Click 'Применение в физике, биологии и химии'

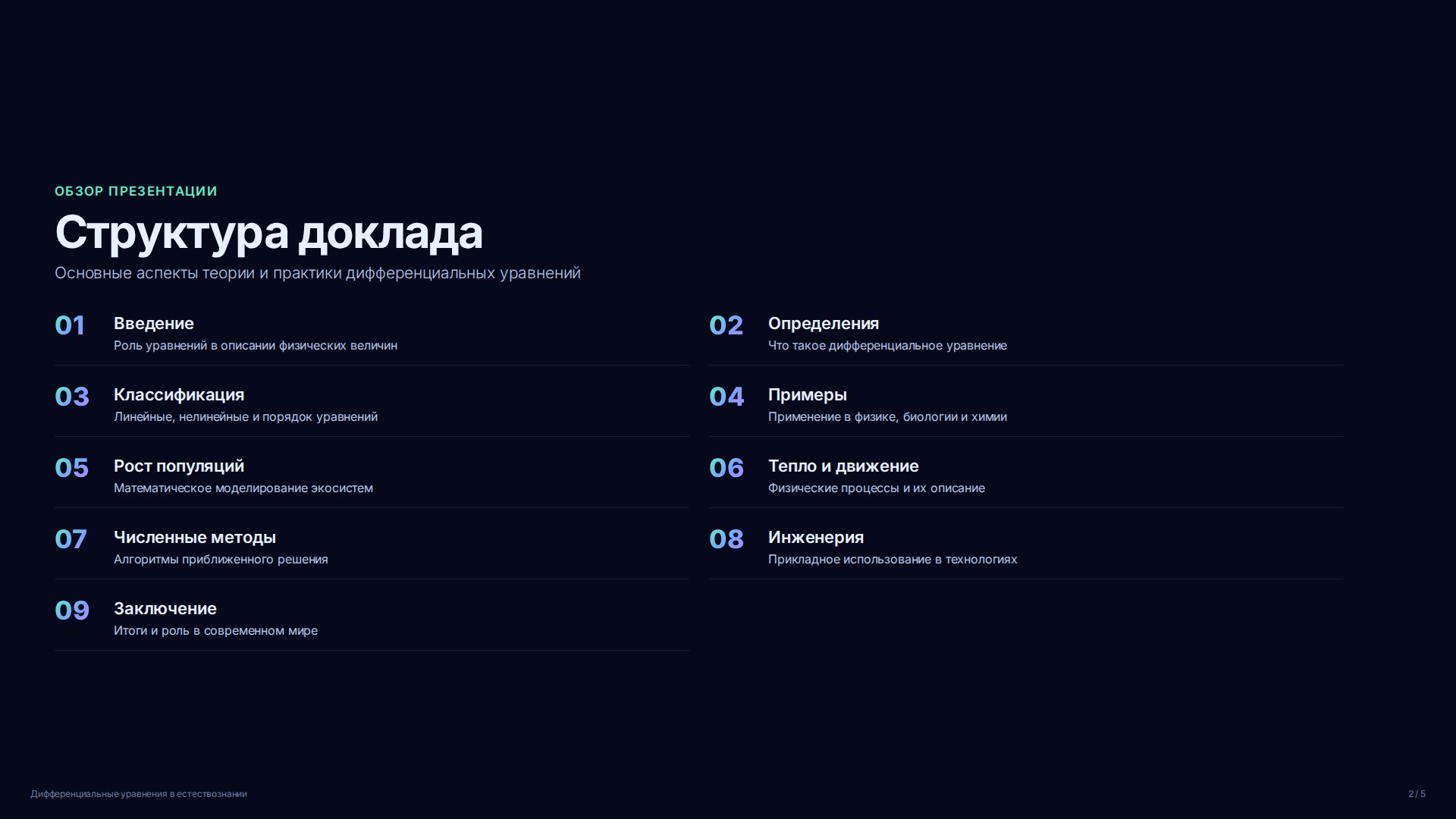tap(887, 417)
